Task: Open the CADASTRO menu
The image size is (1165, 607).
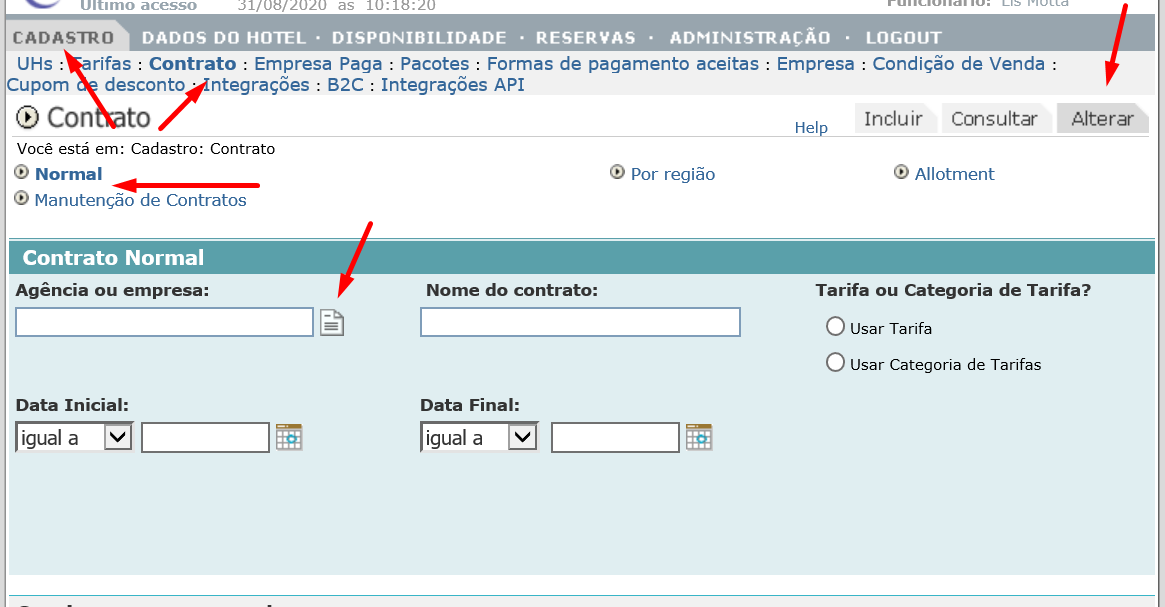Action: 63,37
